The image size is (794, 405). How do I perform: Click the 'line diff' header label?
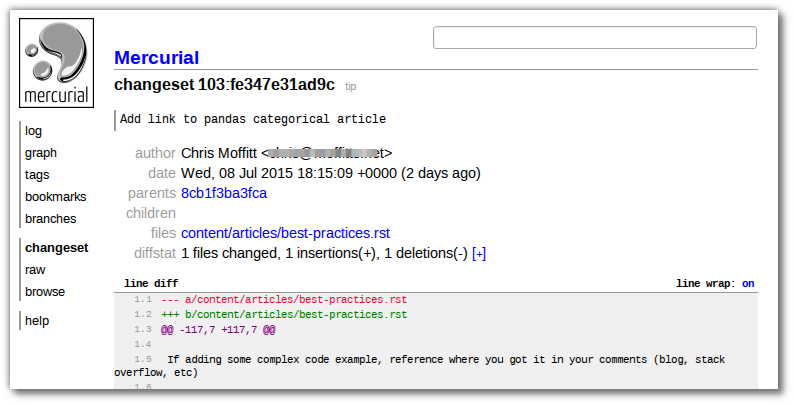click(x=151, y=284)
